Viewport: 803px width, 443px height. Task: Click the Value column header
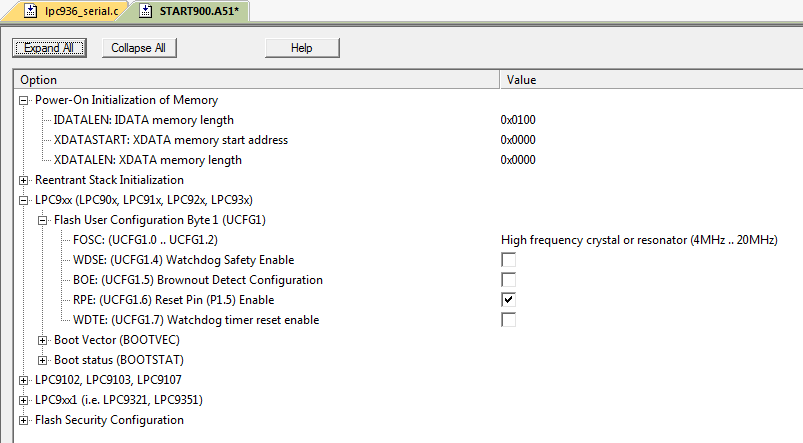click(x=651, y=80)
